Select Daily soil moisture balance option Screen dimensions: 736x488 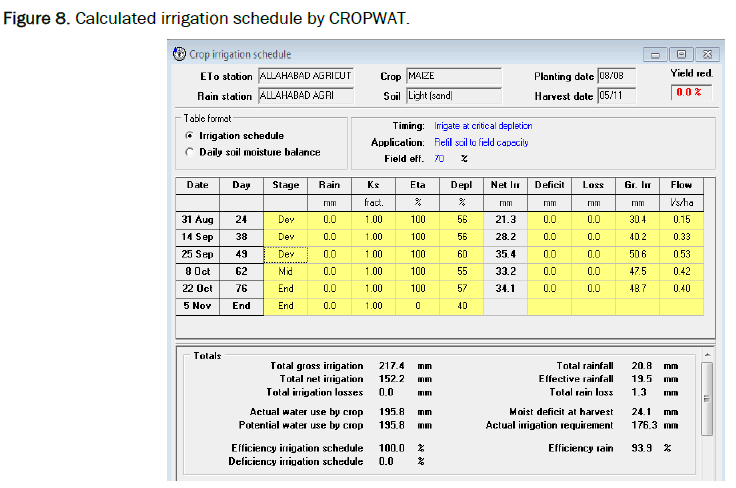189,152
